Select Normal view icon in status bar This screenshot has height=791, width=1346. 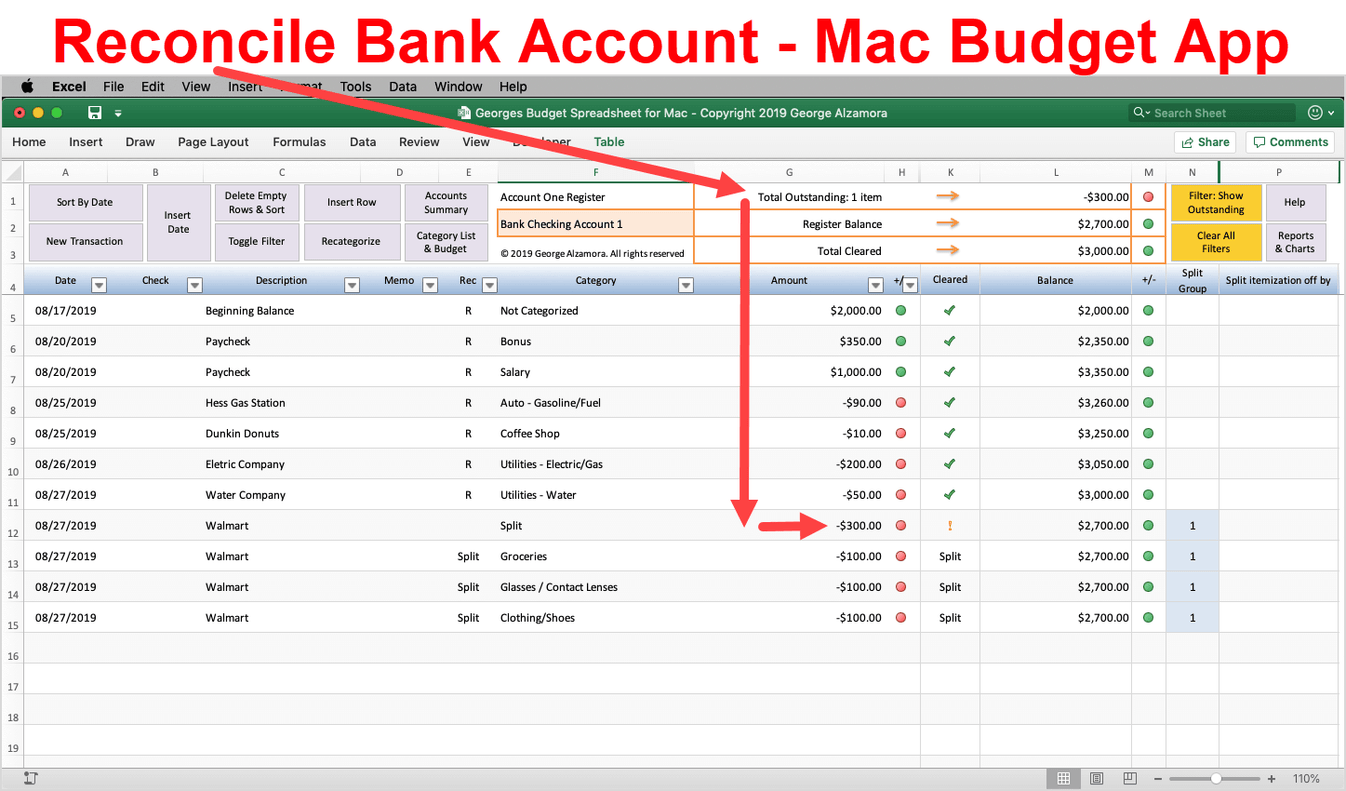pos(1063,778)
